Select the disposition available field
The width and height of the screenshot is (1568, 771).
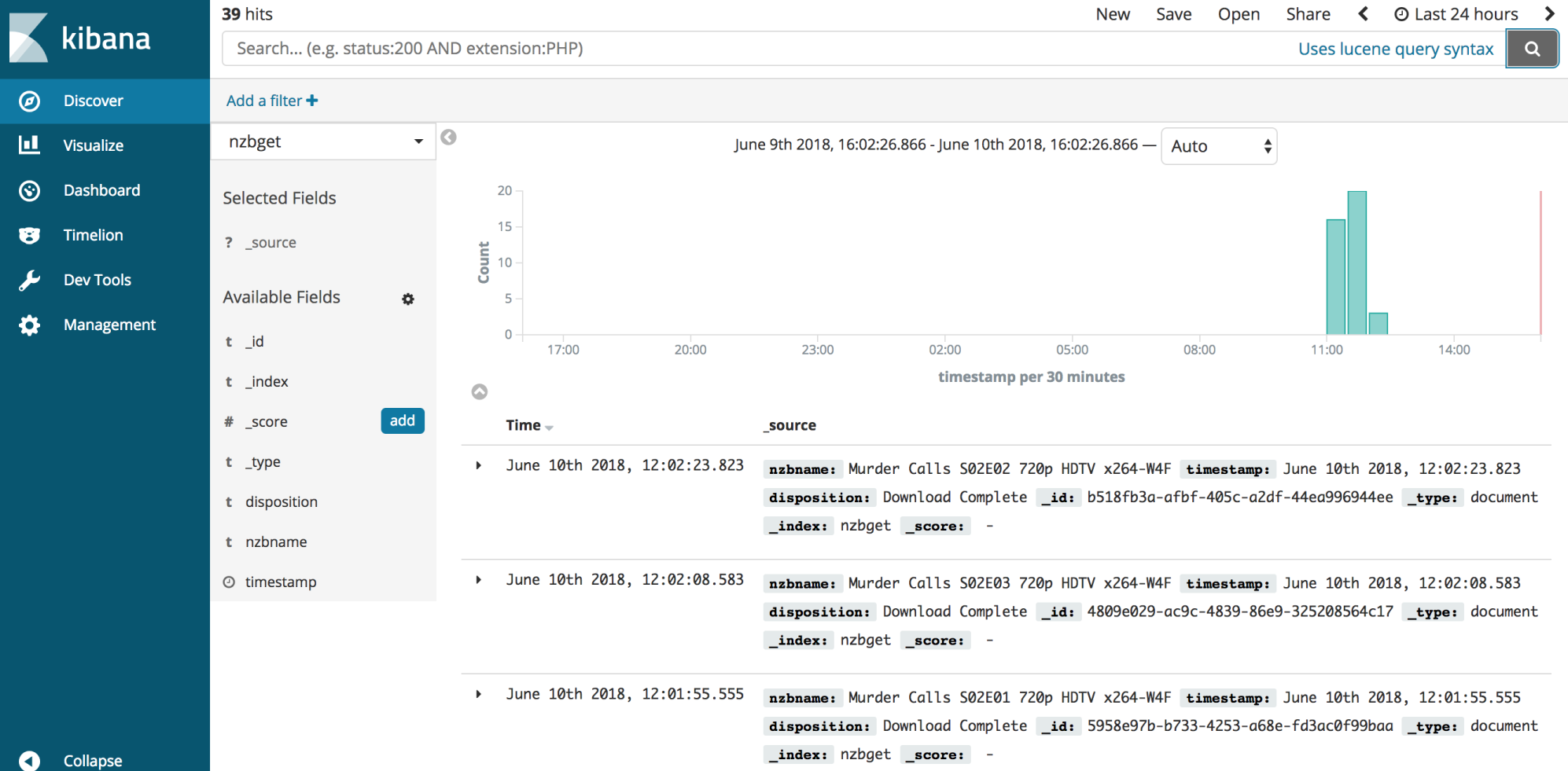pyautogui.click(x=282, y=501)
